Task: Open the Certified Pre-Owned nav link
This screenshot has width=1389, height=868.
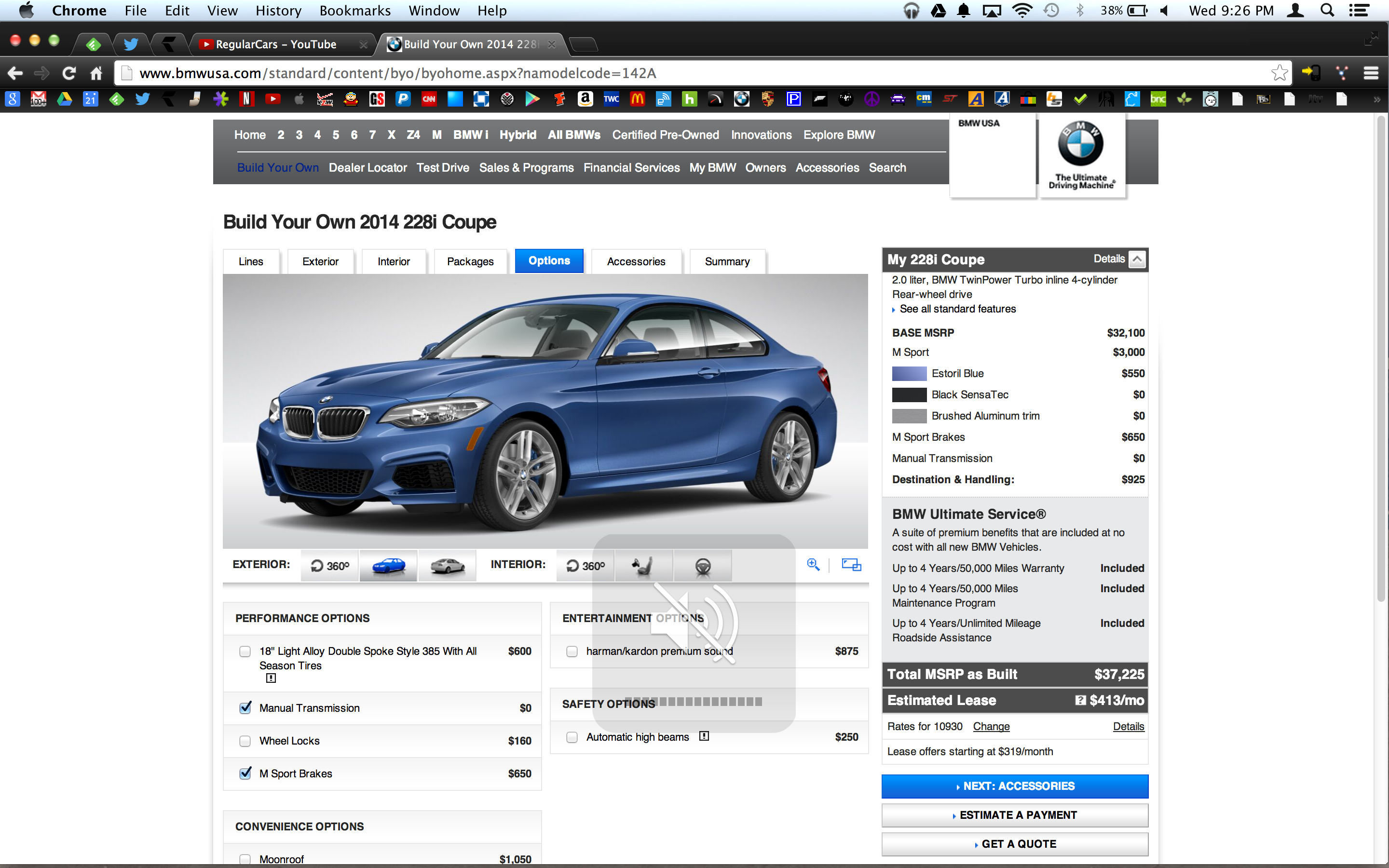Action: coord(665,135)
